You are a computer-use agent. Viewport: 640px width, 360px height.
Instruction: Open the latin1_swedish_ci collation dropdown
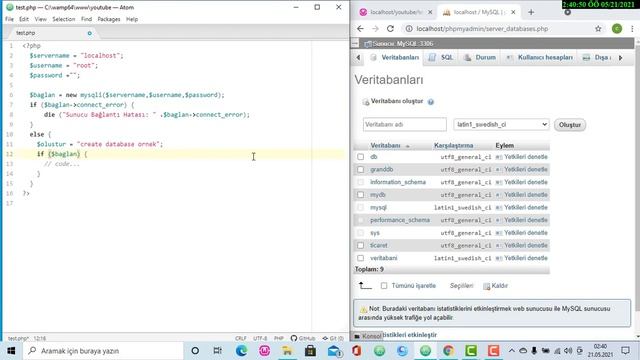pos(501,124)
